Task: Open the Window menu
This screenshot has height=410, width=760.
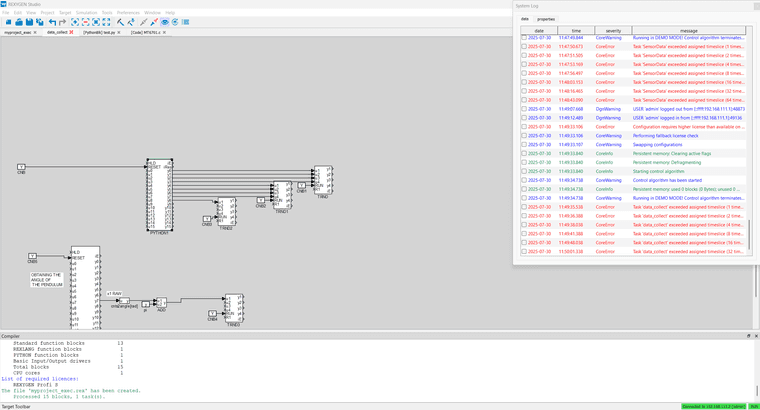Action: point(152,13)
